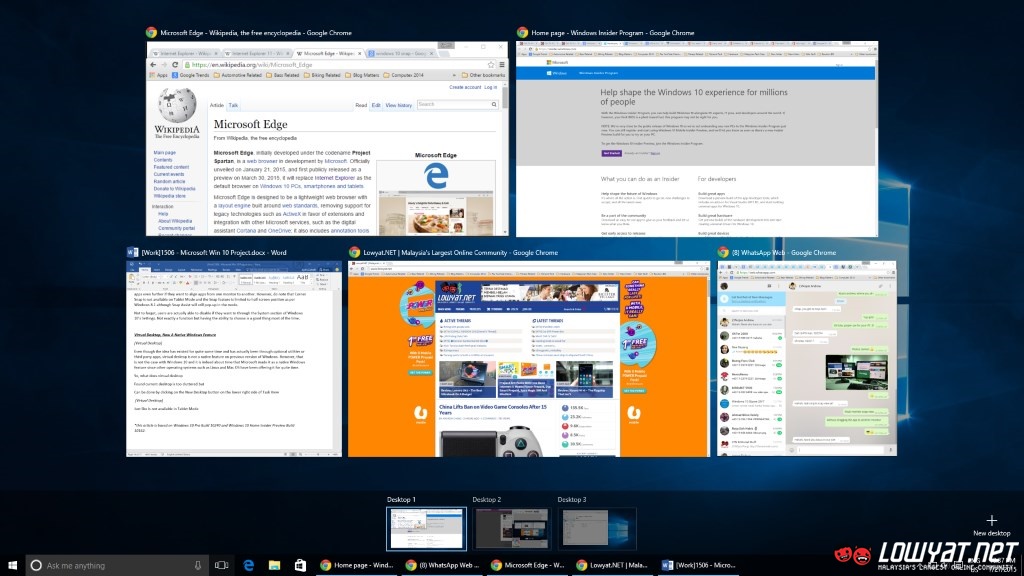Reload the Wikipedia page in Chrome
Viewport: 1024px width, 576px height.
tap(175, 65)
